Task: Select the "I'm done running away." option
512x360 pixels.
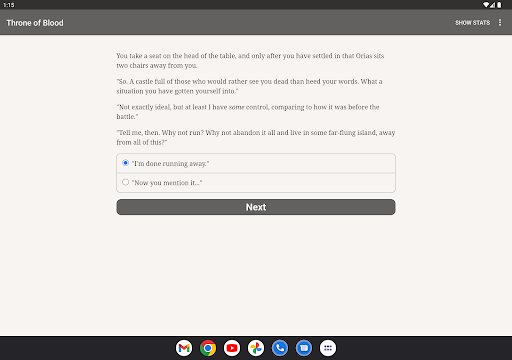Action: (256, 163)
